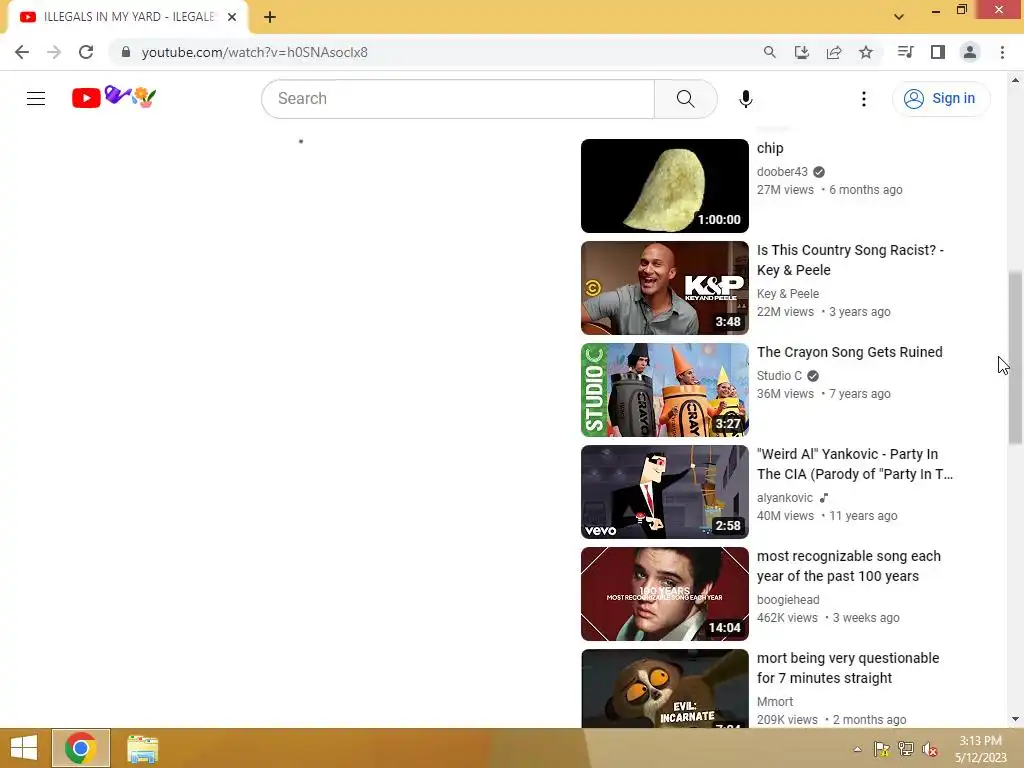The width and height of the screenshot is (1024, 768).
Task: Open the Key & Peele video thumbnail
Action: click(x=665, y=288)
